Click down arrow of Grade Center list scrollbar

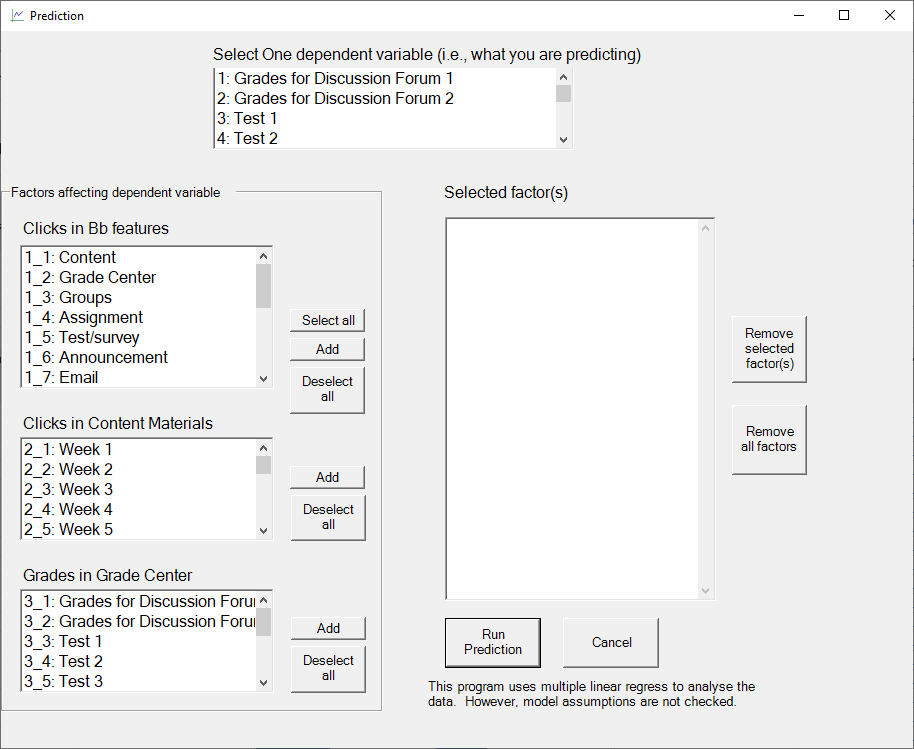pyautogui.click(x=263, y=683)
